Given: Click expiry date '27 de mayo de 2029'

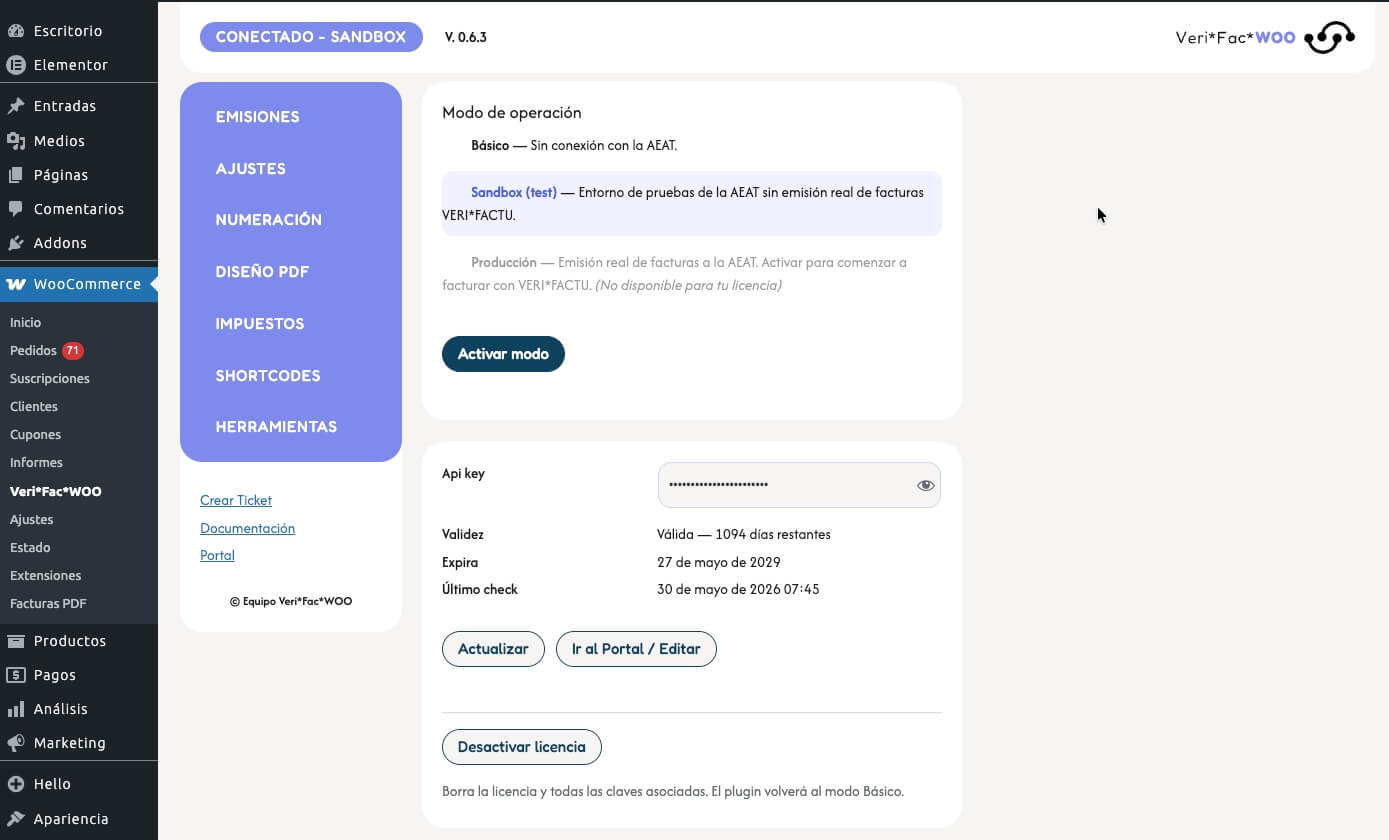Looking at the screenshot, I should (719, 563).
